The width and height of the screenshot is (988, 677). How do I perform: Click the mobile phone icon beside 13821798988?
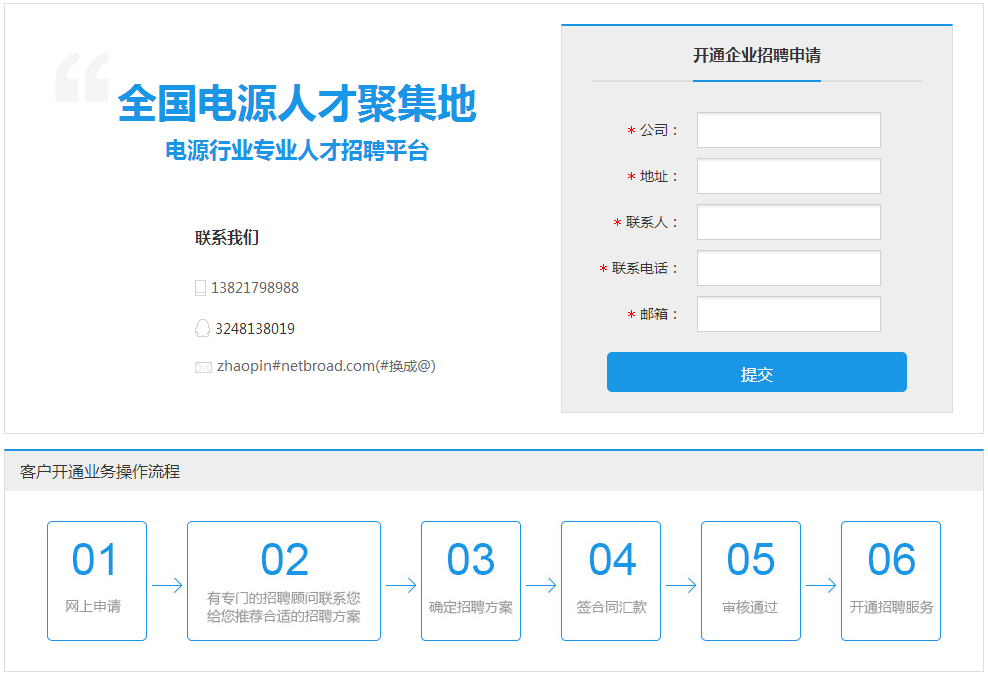tap(200, 288)
